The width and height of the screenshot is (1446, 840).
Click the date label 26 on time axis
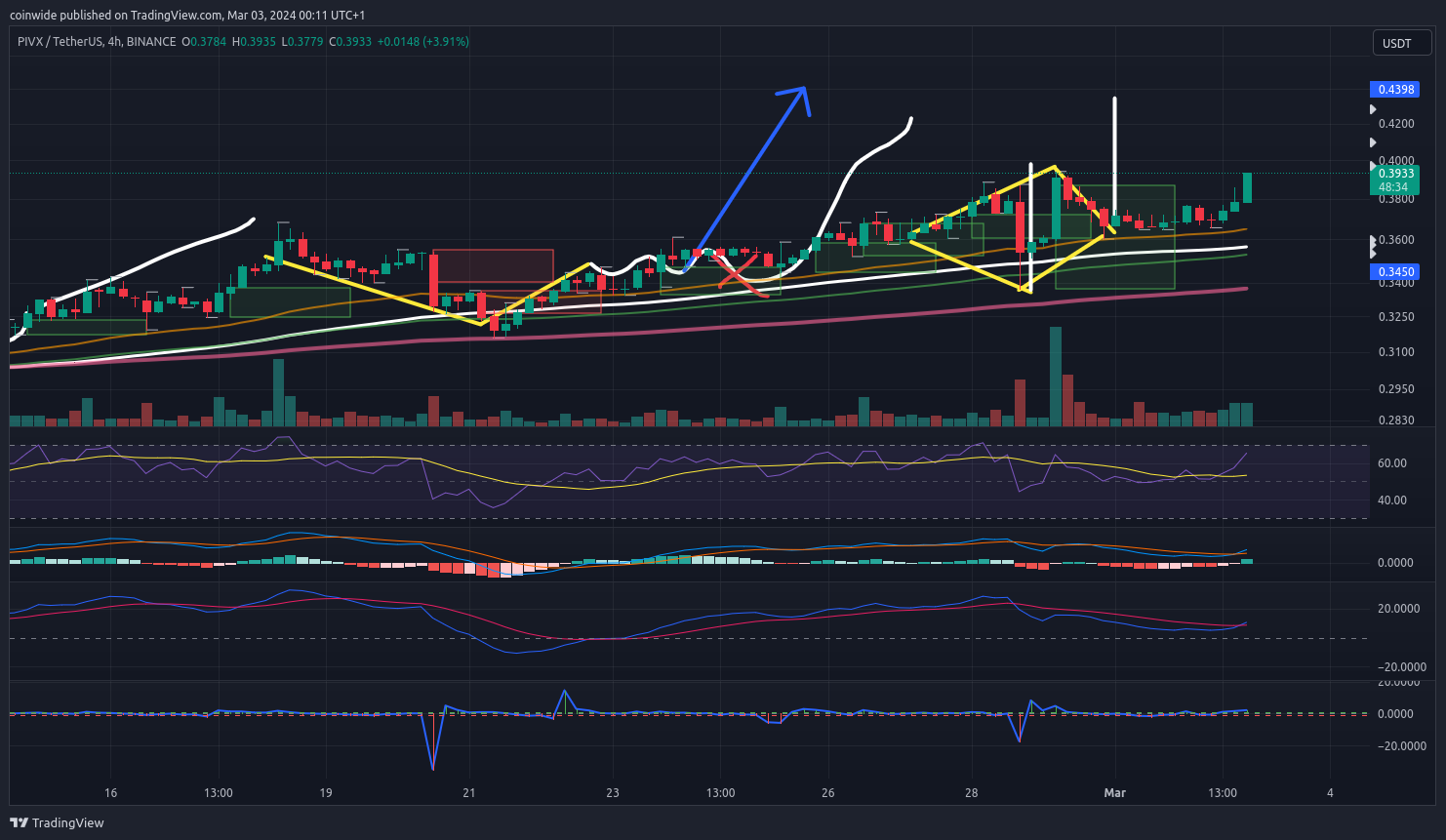828,793
